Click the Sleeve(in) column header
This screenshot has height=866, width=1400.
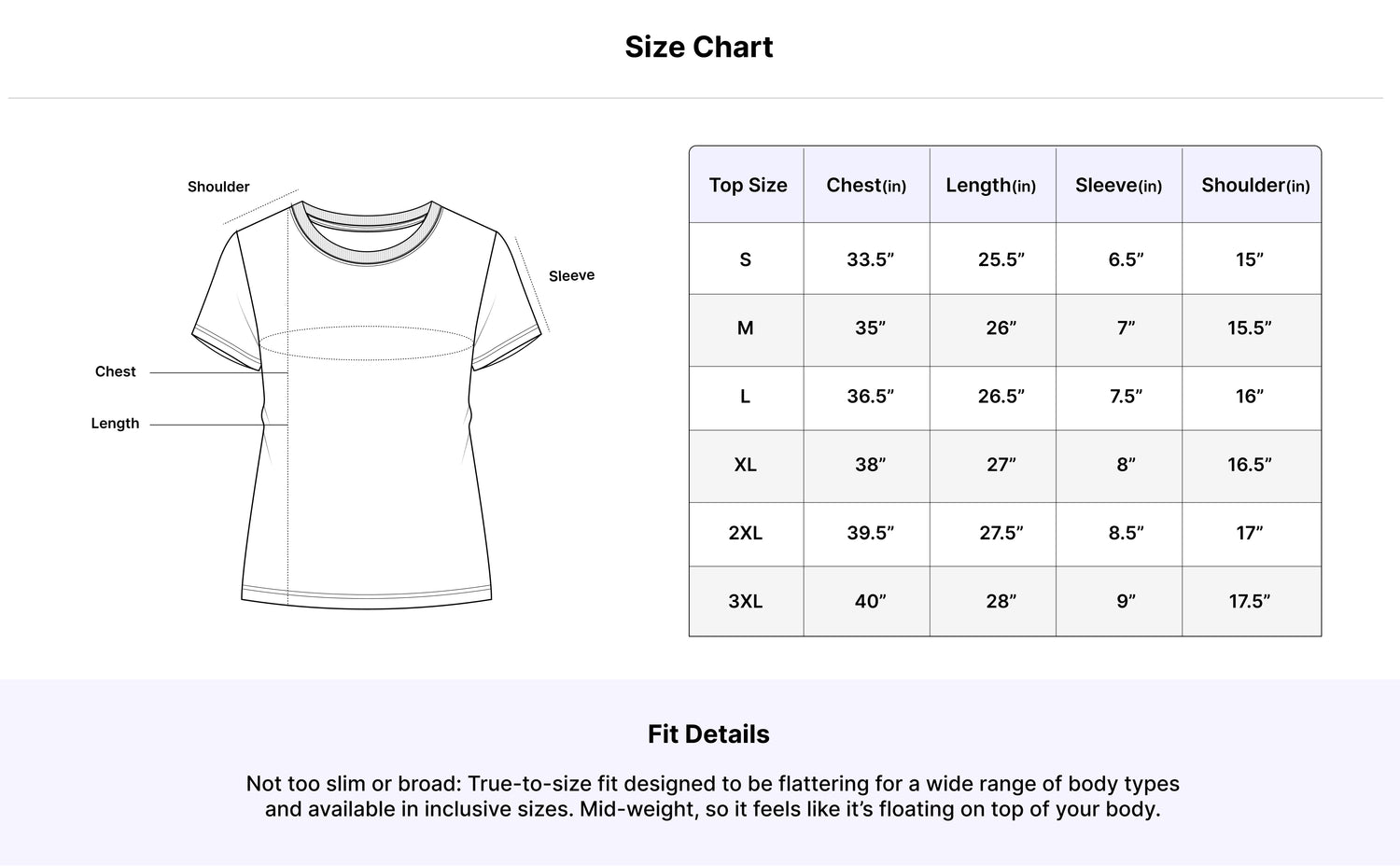pos(1118,185)
